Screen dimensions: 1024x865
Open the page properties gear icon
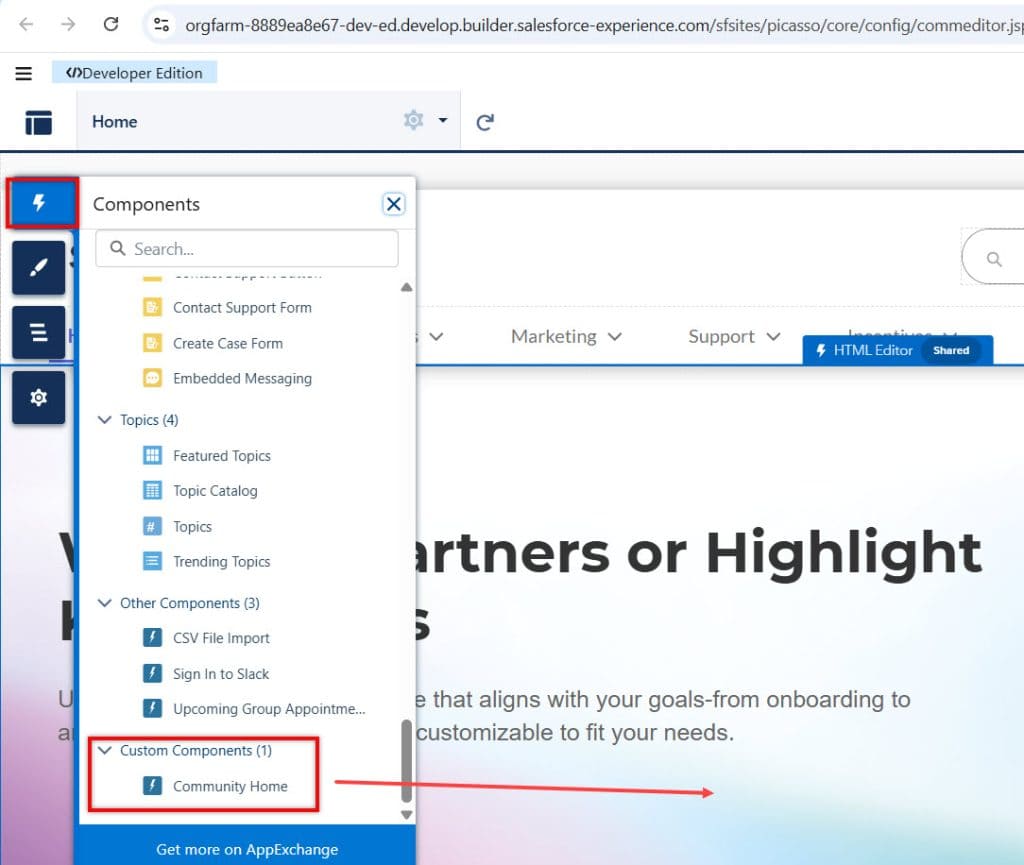point(413,120)
